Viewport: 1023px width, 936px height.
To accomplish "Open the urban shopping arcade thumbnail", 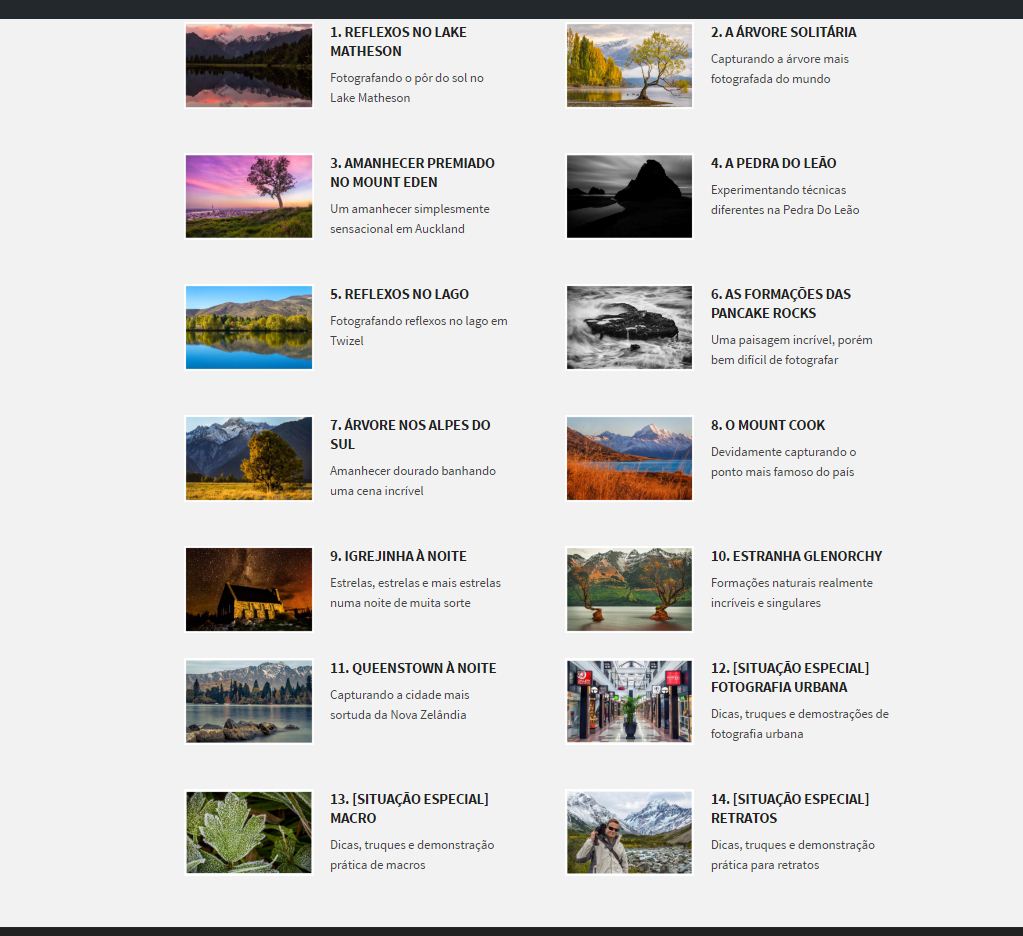I will [x=629, y=701].
